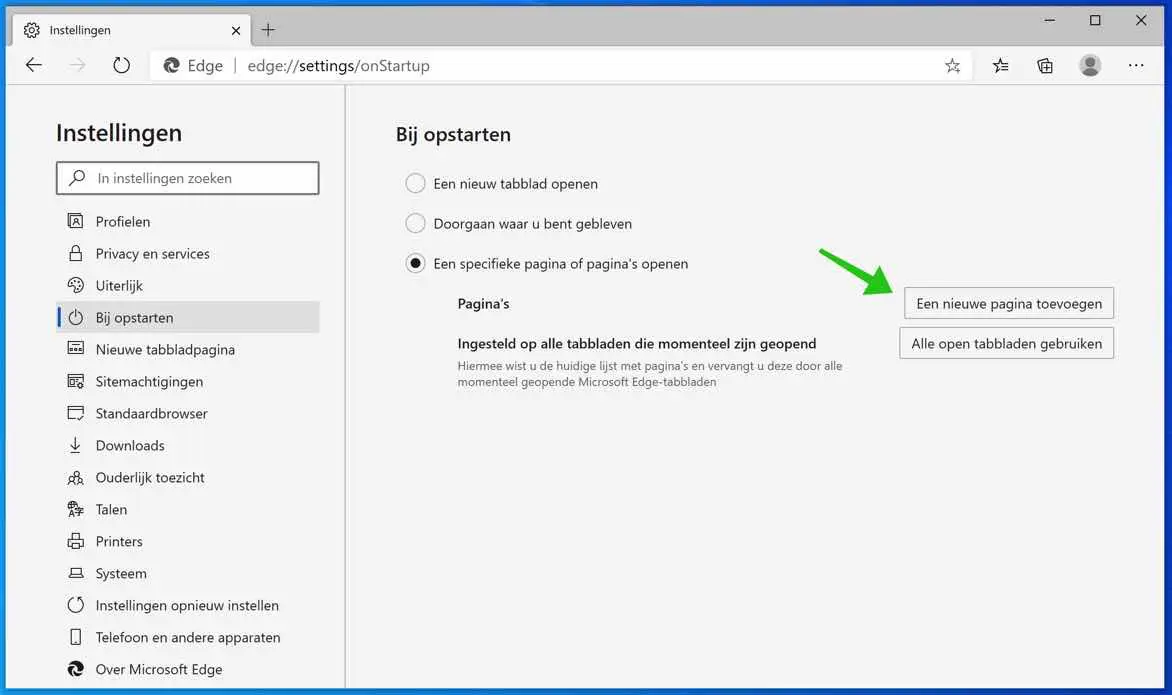1172x695 pixels.
Task: Click the Printers icon
Action: (75, 541)
